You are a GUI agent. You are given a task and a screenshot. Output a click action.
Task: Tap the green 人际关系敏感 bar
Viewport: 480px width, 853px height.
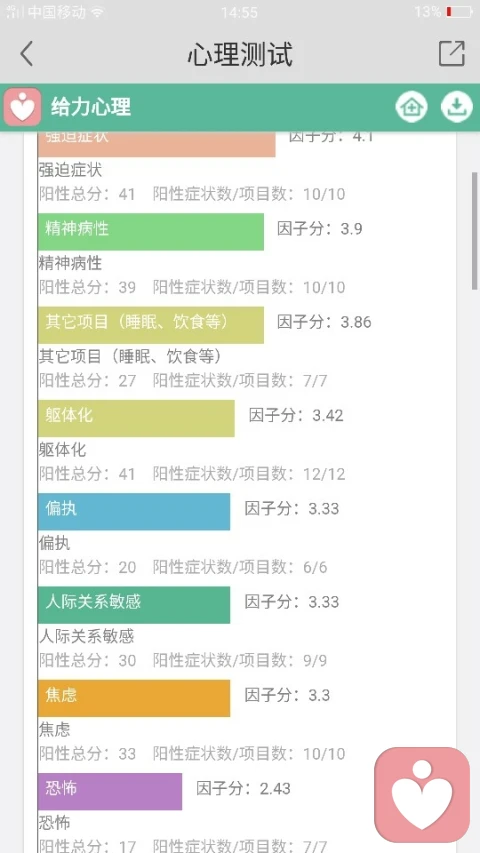pyautogui.click(x=134, y=605)
